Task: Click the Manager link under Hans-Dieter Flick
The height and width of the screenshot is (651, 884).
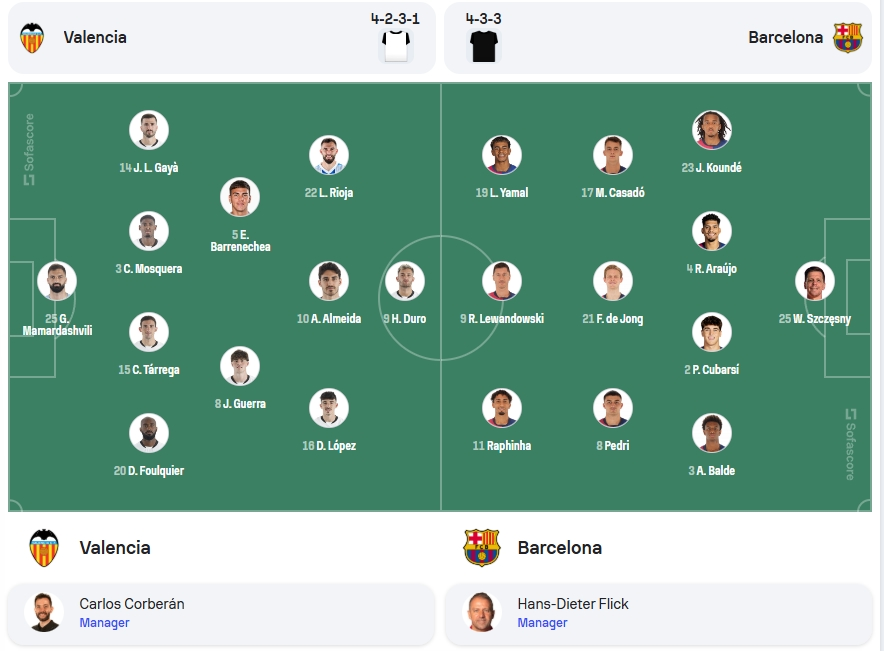Action: tap(542, 623)
